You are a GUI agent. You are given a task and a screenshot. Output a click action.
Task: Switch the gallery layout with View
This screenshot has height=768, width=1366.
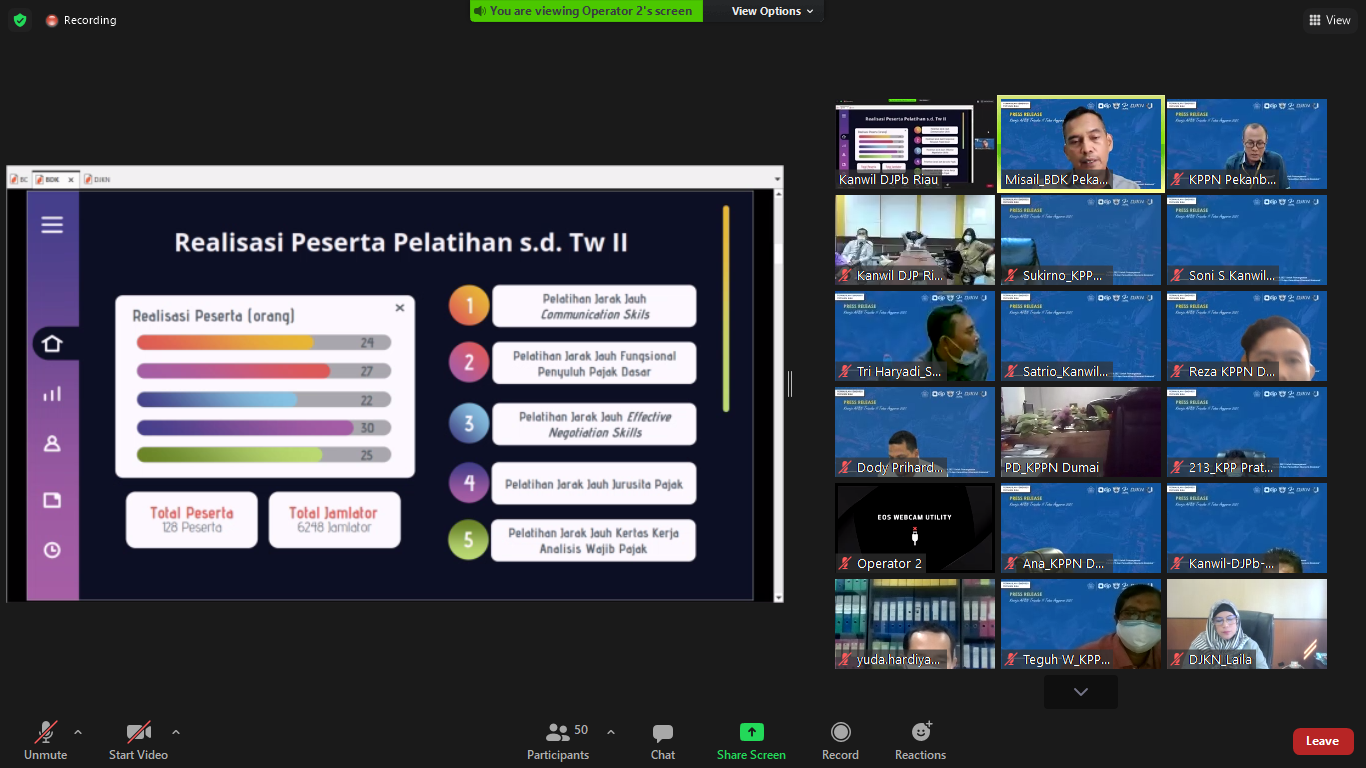point(1328,20)
